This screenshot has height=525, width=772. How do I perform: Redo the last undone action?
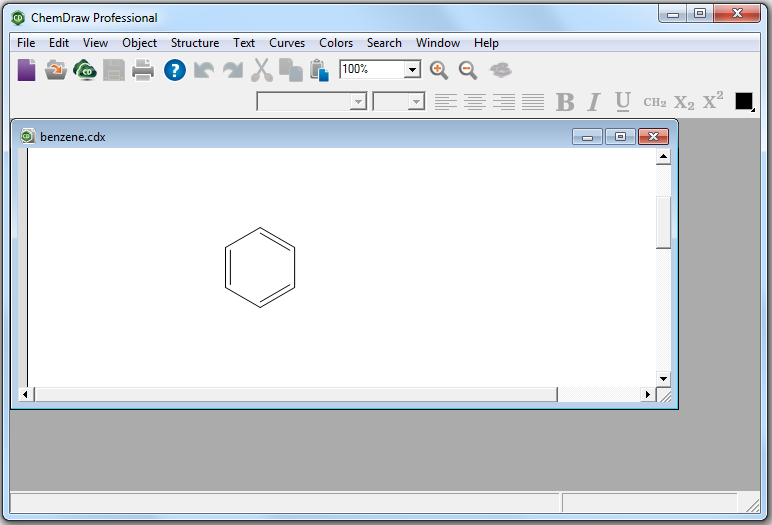tap(233, 70)
